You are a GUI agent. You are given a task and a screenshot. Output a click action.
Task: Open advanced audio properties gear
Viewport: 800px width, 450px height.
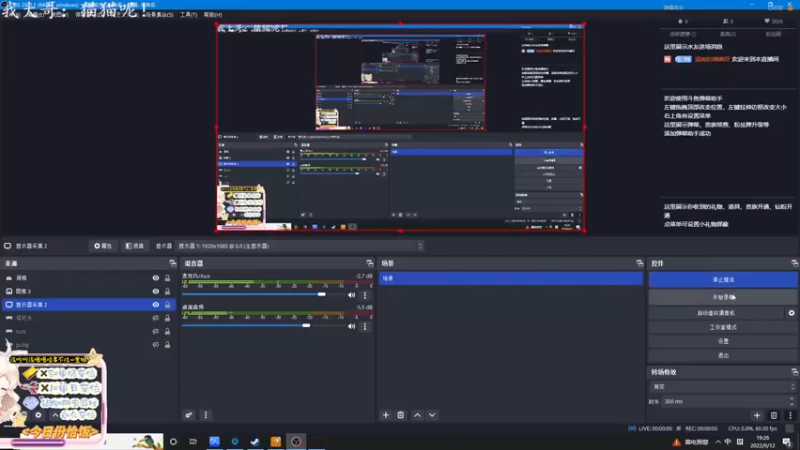pyautogui.click(x=189, y=415)
